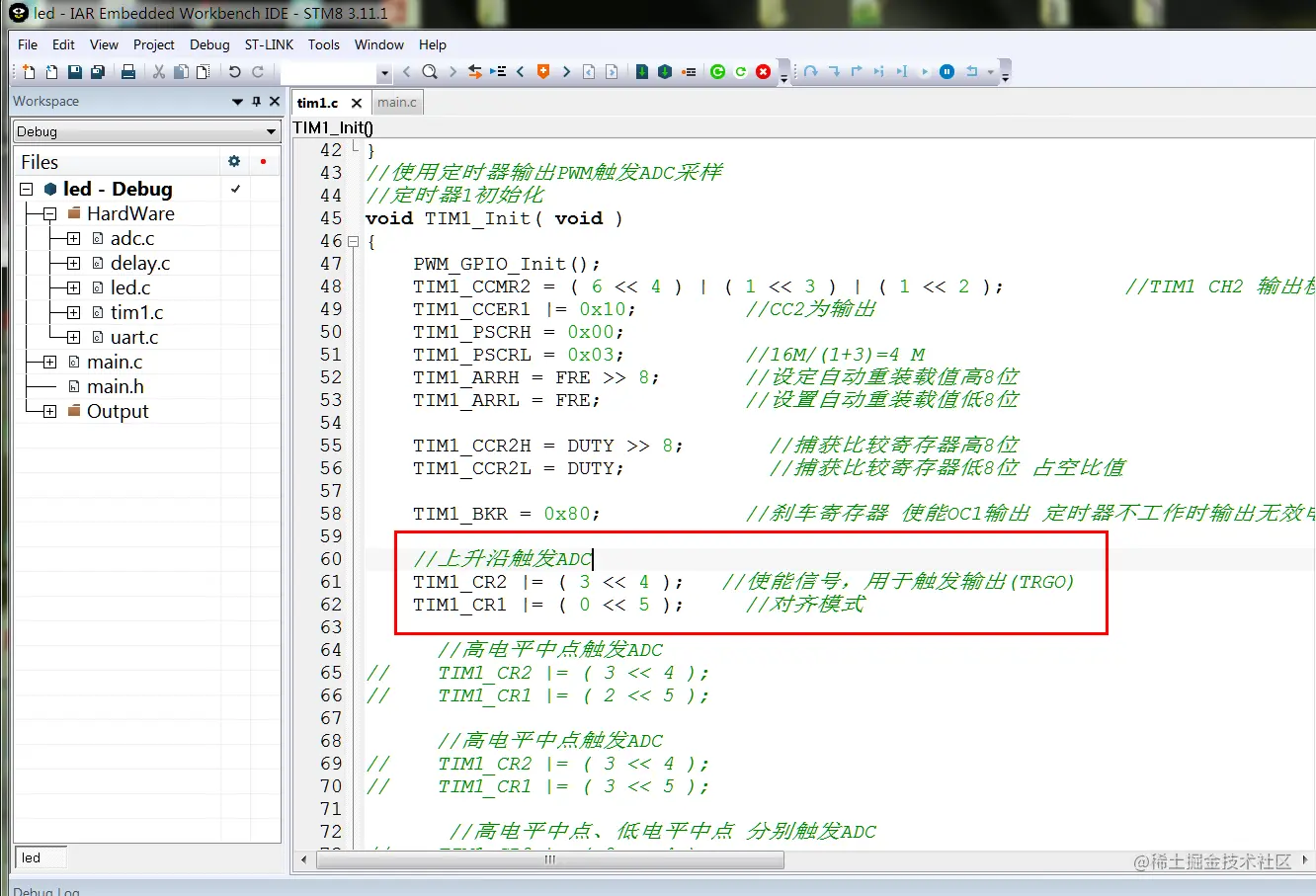Click Make and Restart Debugger icon

pos(718,71)
